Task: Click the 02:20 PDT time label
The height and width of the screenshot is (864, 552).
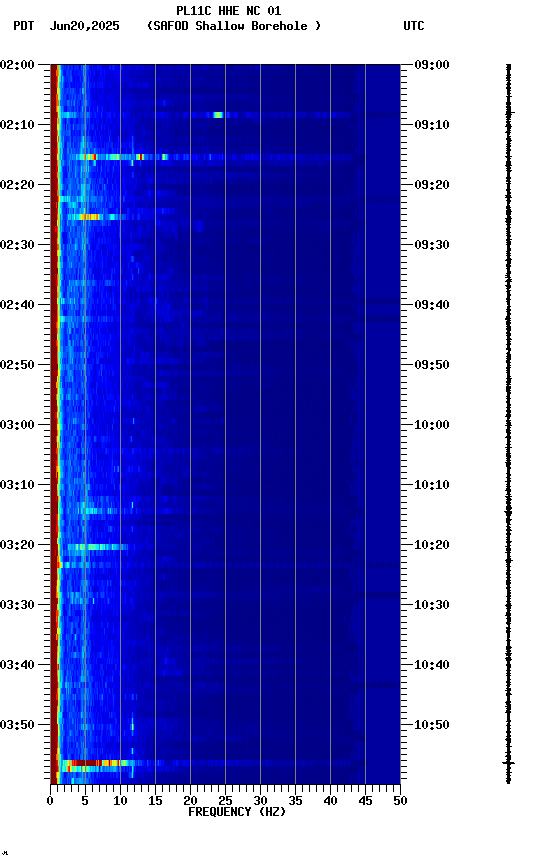Action: pyautogui.click(x=17, y=185)
